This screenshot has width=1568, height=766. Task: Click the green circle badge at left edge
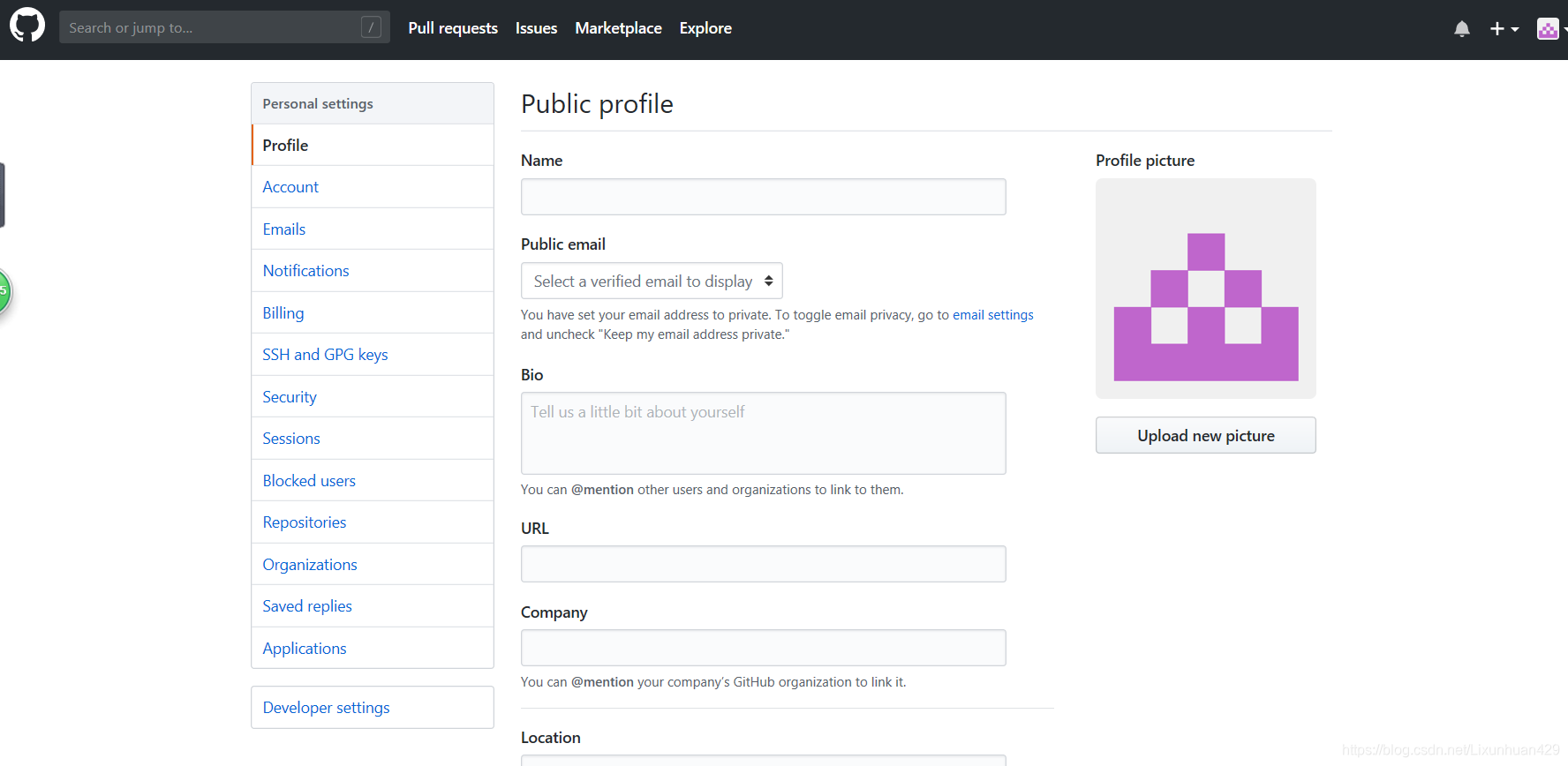tap(4, 292)
